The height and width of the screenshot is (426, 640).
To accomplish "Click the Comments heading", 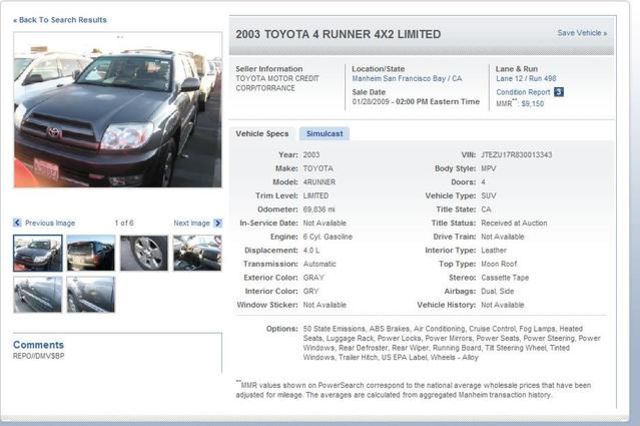I will 38,345.
